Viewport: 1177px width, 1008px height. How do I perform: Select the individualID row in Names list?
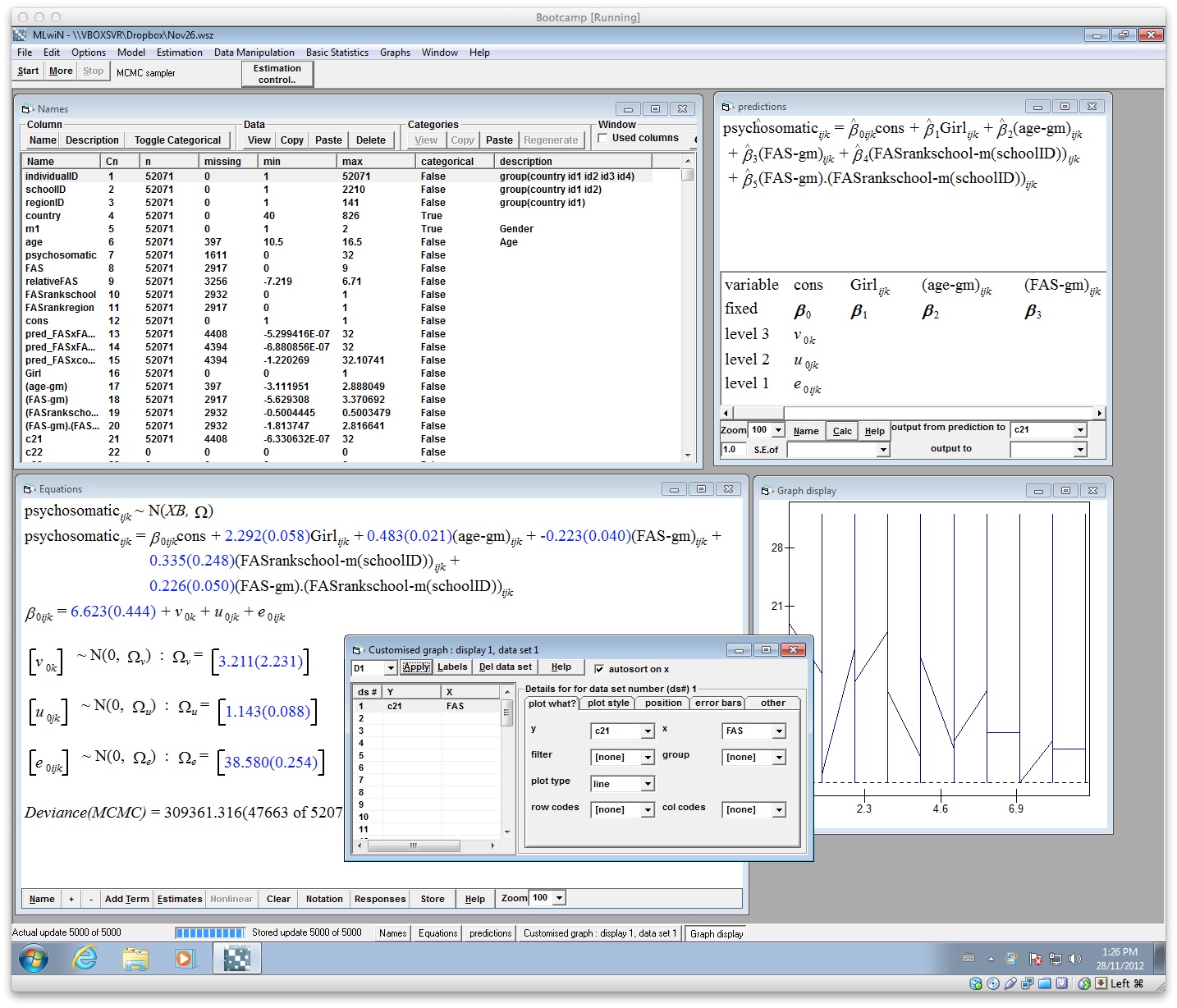[x=52, y=176]
